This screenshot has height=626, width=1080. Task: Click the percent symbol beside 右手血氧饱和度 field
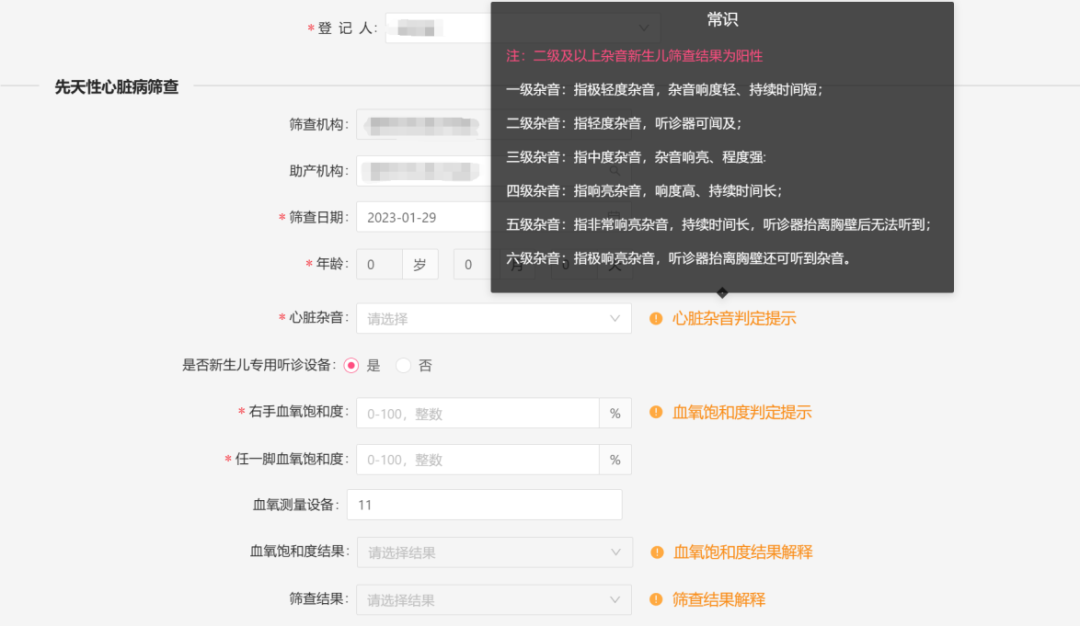pyautogui.click(x=615, y=412)
